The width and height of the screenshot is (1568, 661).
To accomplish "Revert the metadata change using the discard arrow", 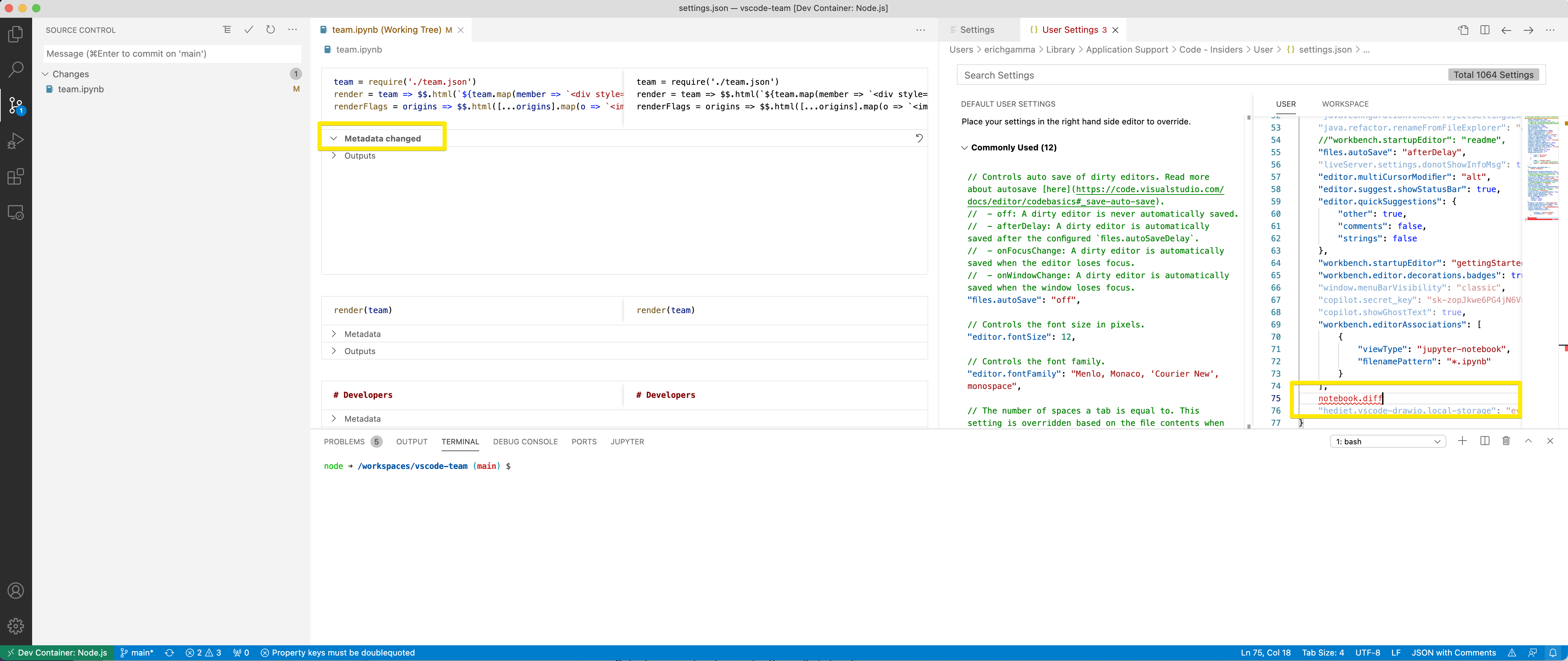I will point(919,137).
